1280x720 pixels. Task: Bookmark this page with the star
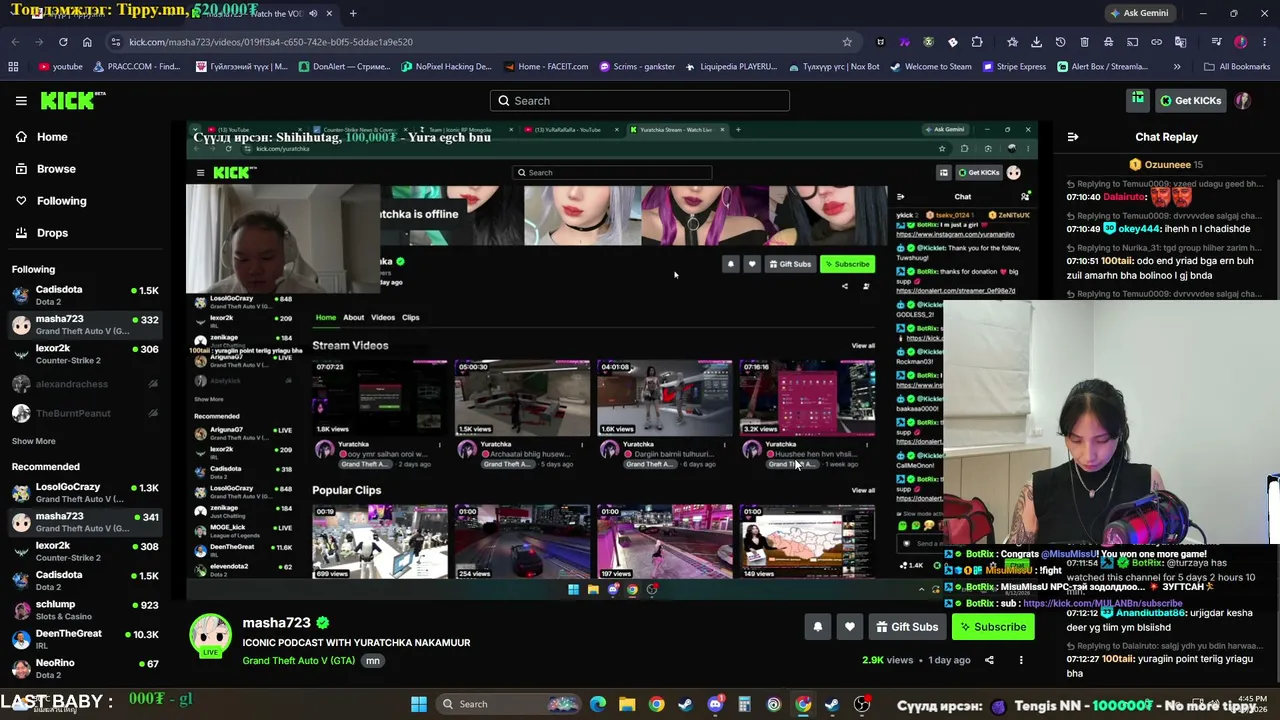(847, 42)
